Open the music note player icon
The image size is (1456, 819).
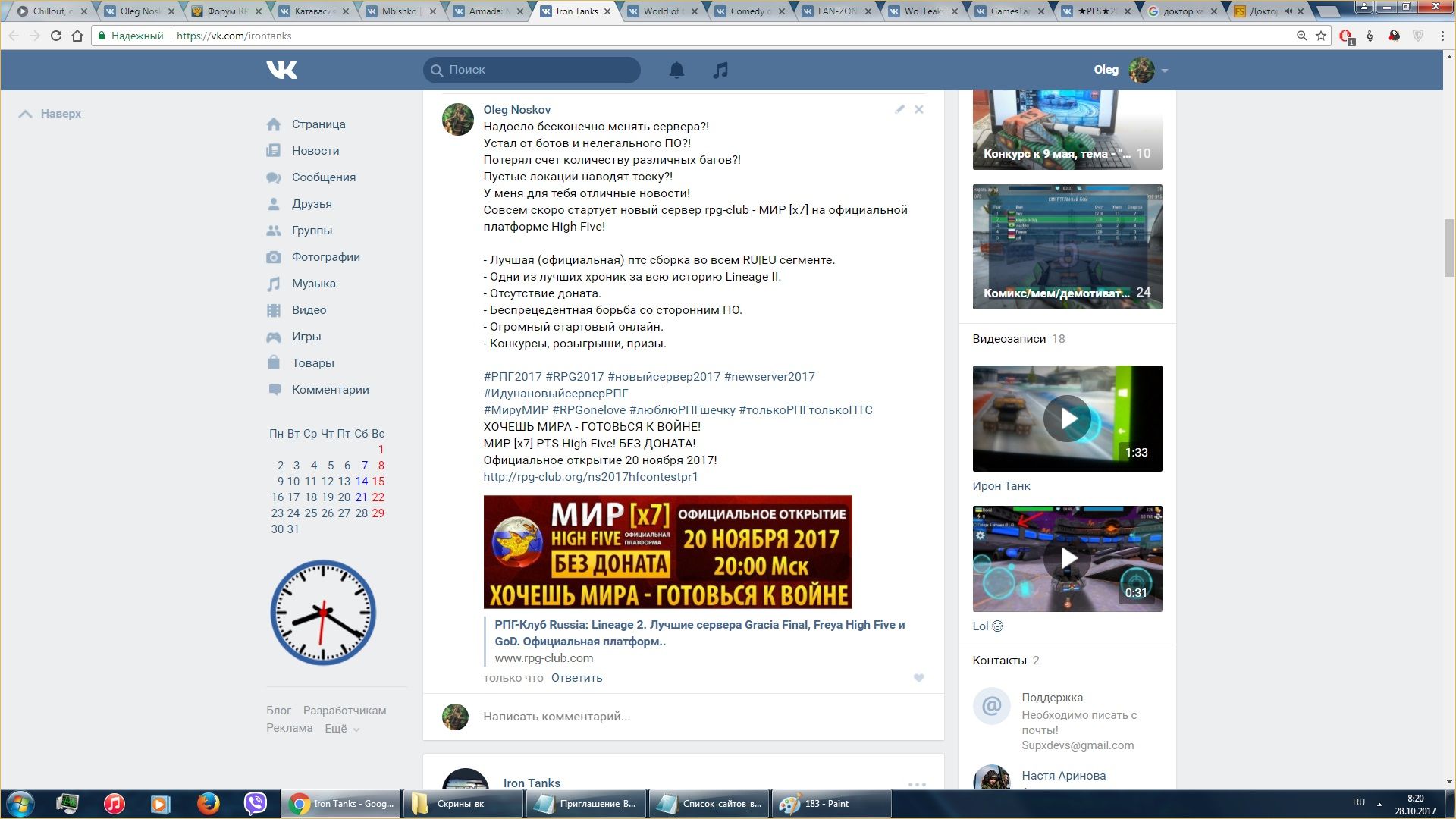720,71
